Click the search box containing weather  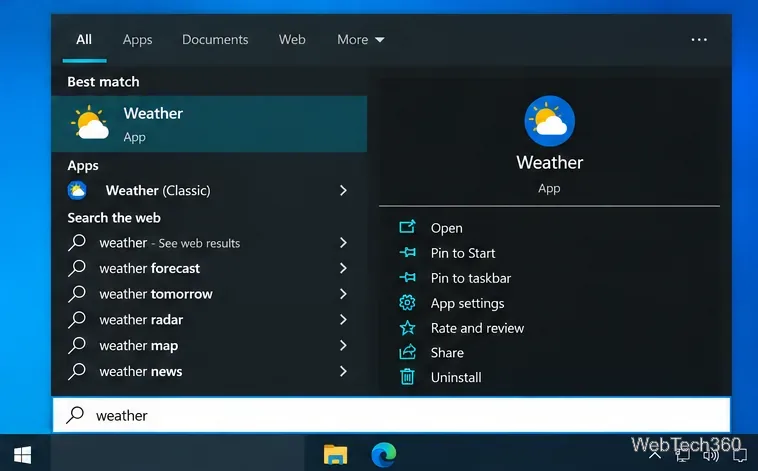(x=392, y=415)
